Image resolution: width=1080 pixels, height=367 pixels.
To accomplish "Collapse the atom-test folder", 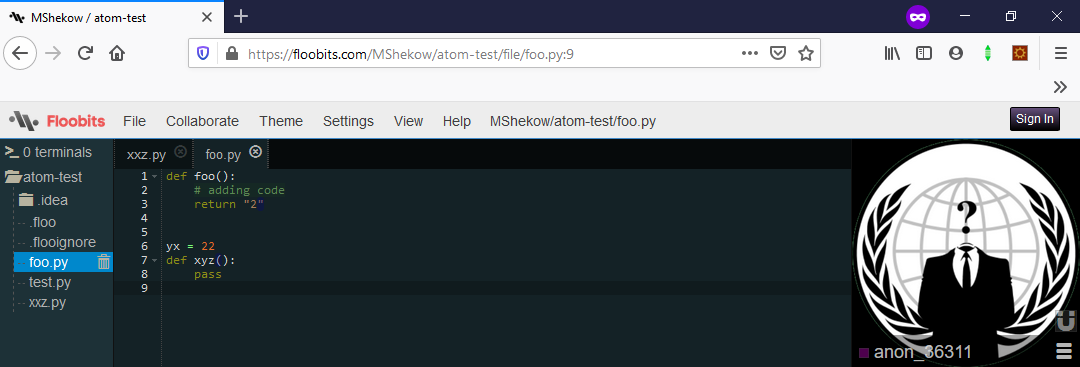I will (12, 177).
